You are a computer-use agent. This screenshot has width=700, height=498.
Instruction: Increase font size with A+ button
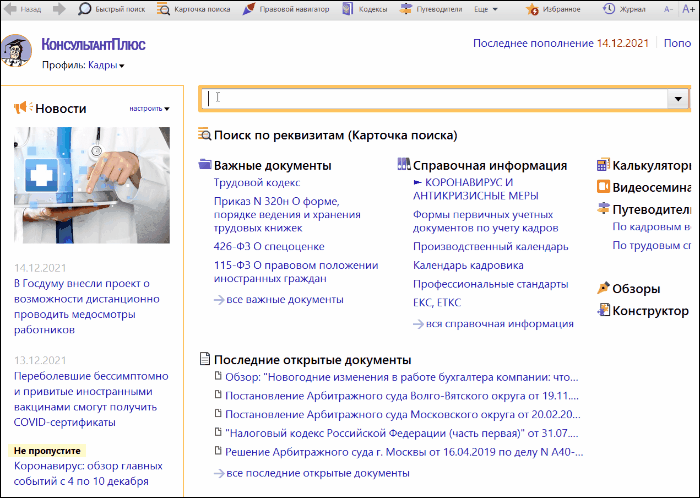click(x=688, y=9)
